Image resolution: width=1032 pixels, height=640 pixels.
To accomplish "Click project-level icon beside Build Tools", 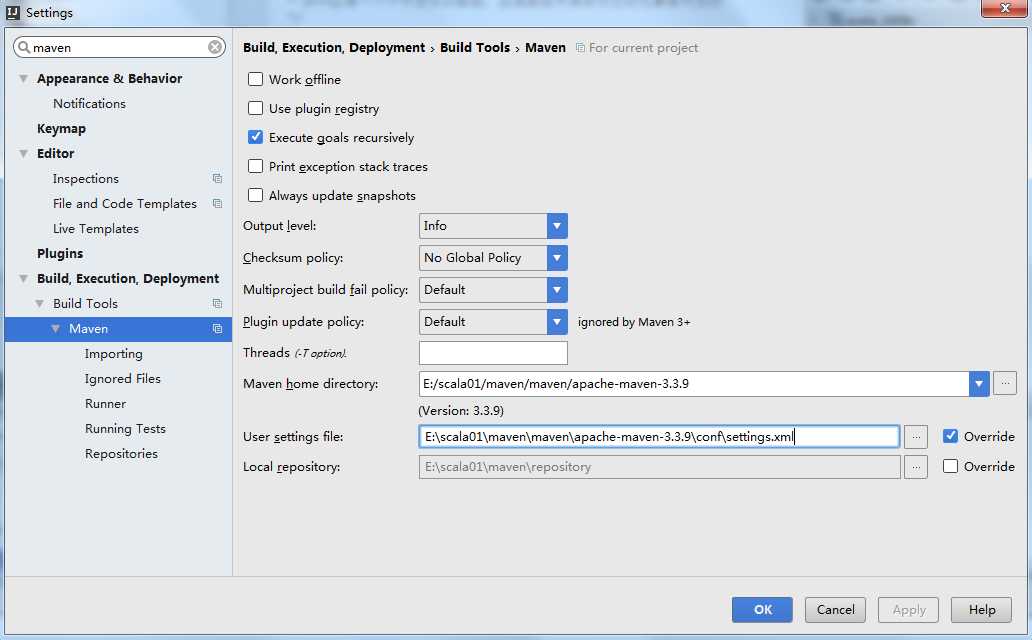I will (x=217, y=304).
